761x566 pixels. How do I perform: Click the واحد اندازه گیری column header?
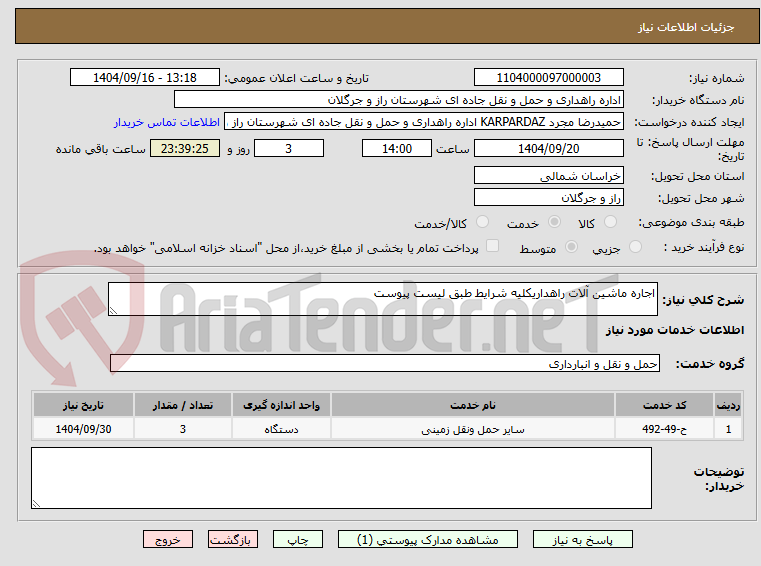[281, 405]
